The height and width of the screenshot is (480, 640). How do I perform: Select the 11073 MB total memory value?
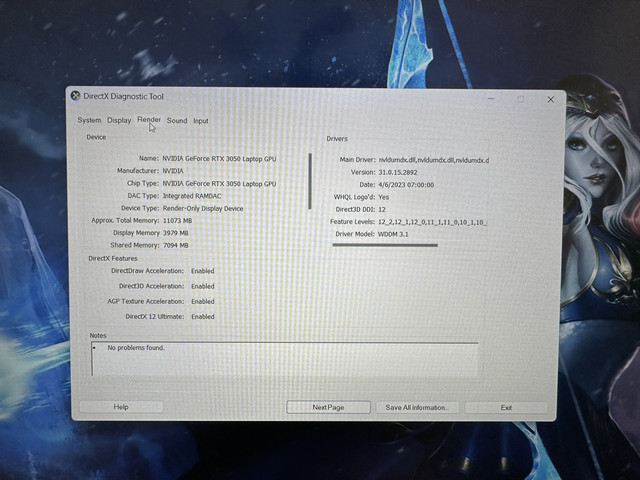[x=177, y=220]
